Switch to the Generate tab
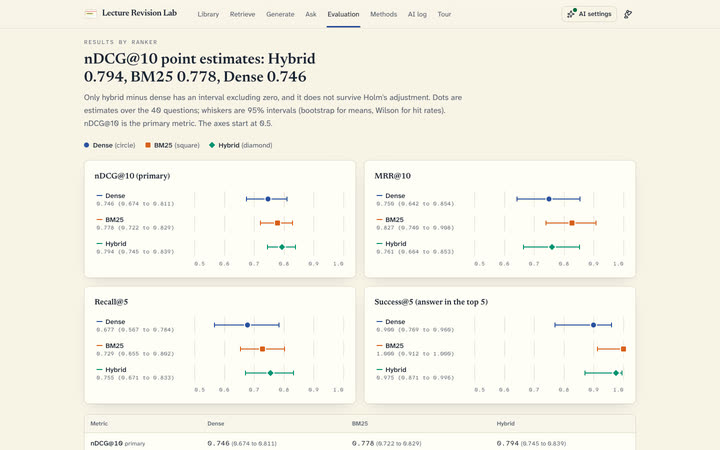720x450 pixels. [280, 14]
